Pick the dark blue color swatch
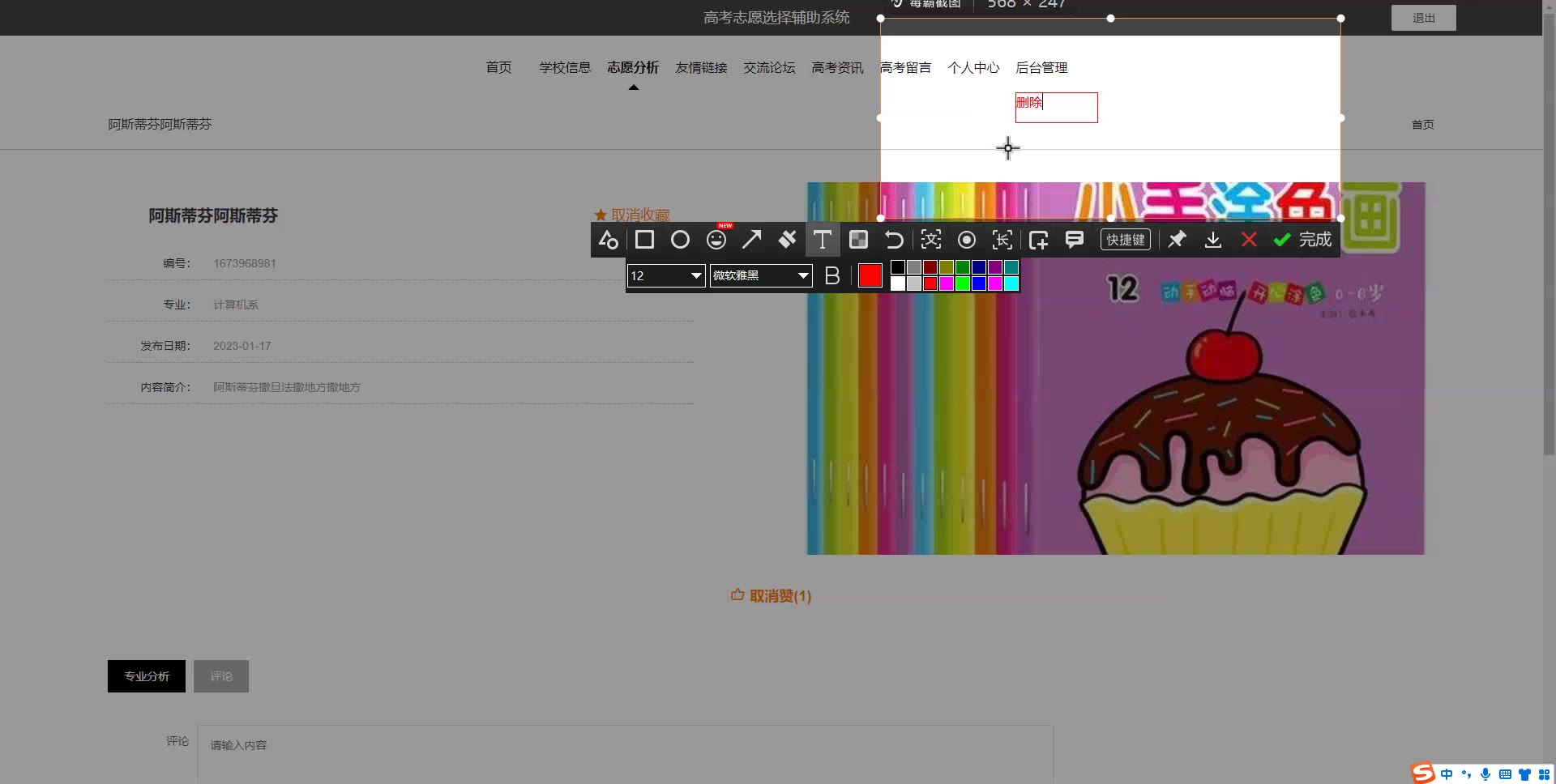 point(979,267)
